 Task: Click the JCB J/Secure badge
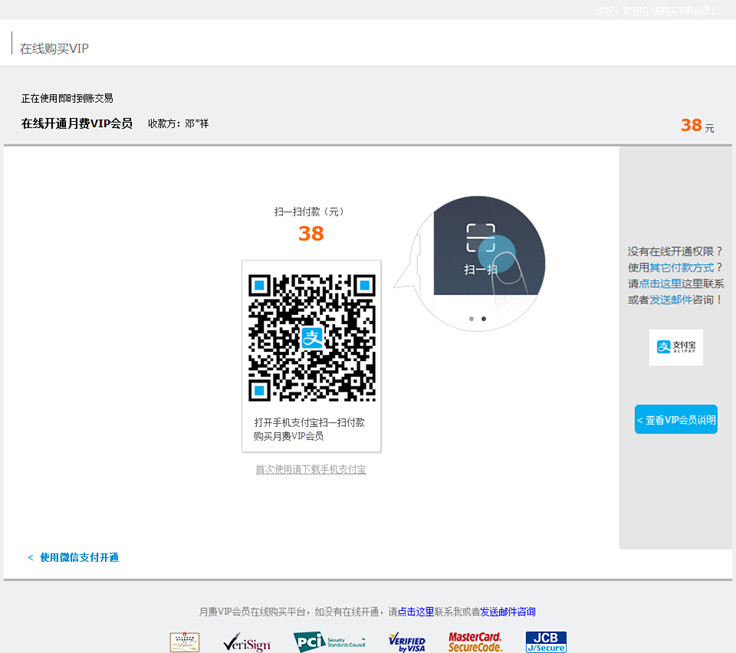546,642
